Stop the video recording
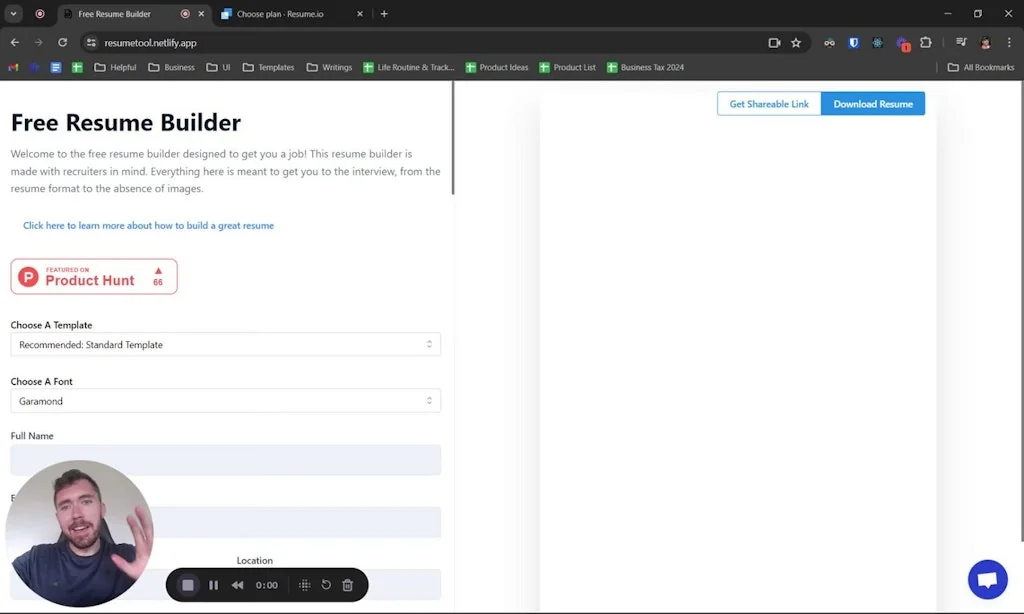Image resolution: width=1024 pixels, height=614 pixels. (187, 584)
